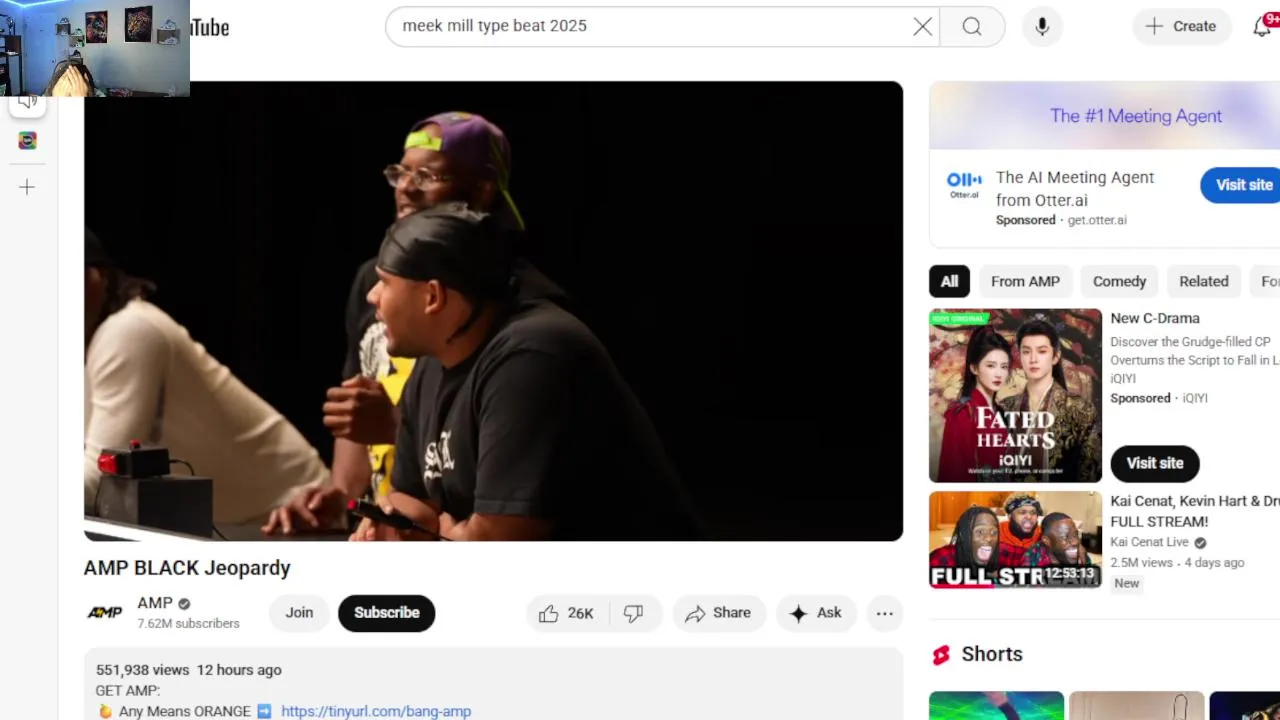Clear the search query with the X icon
This screenshot has height=720, width=1280.
[922, 26]
